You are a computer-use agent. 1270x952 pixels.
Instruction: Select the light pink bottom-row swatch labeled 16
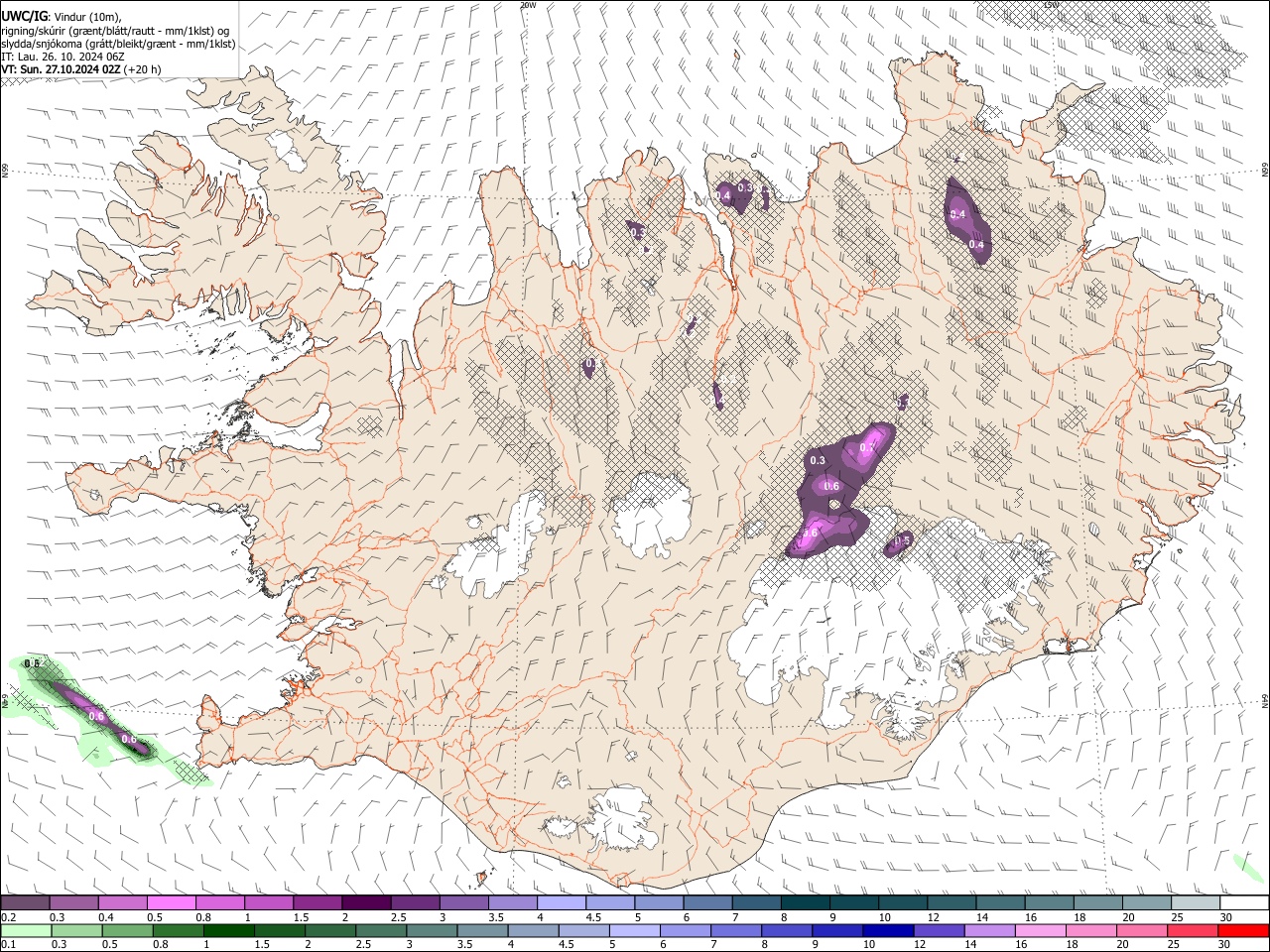pyautogui.click(x=1039, y=930)
